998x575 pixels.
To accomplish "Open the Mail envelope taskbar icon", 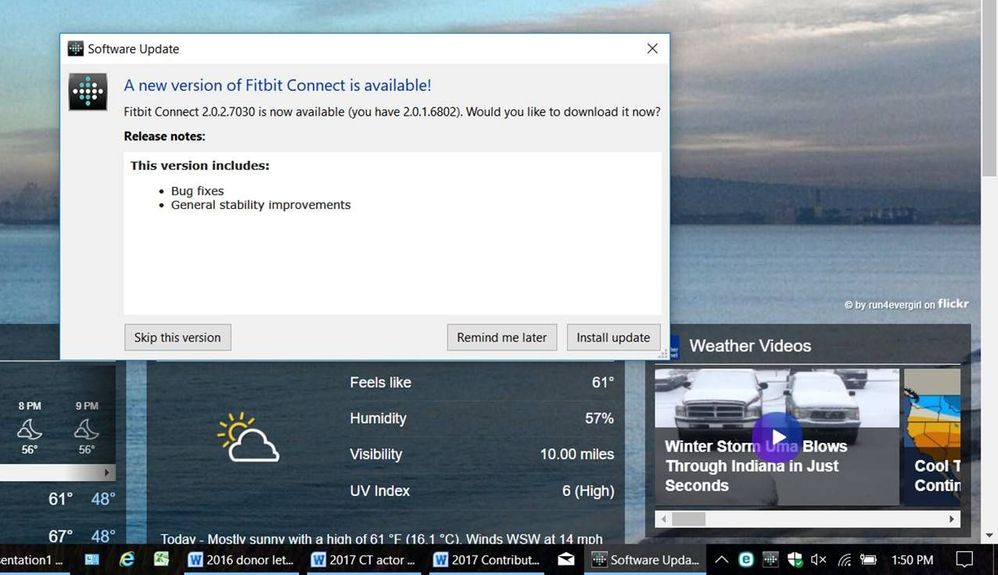I will (x=566, y=560).
